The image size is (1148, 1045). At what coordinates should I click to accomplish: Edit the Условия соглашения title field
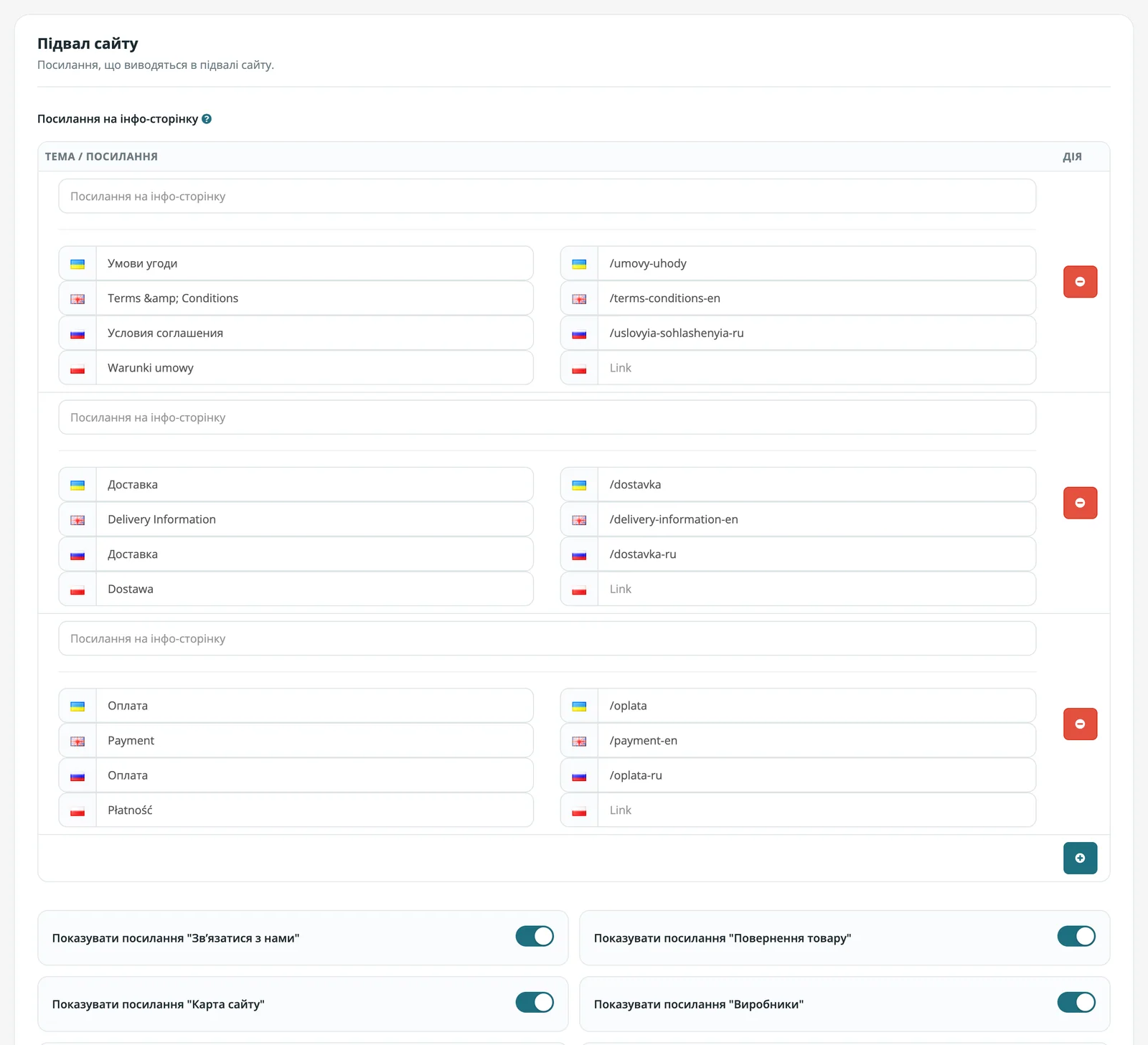[x=314, y=333]
